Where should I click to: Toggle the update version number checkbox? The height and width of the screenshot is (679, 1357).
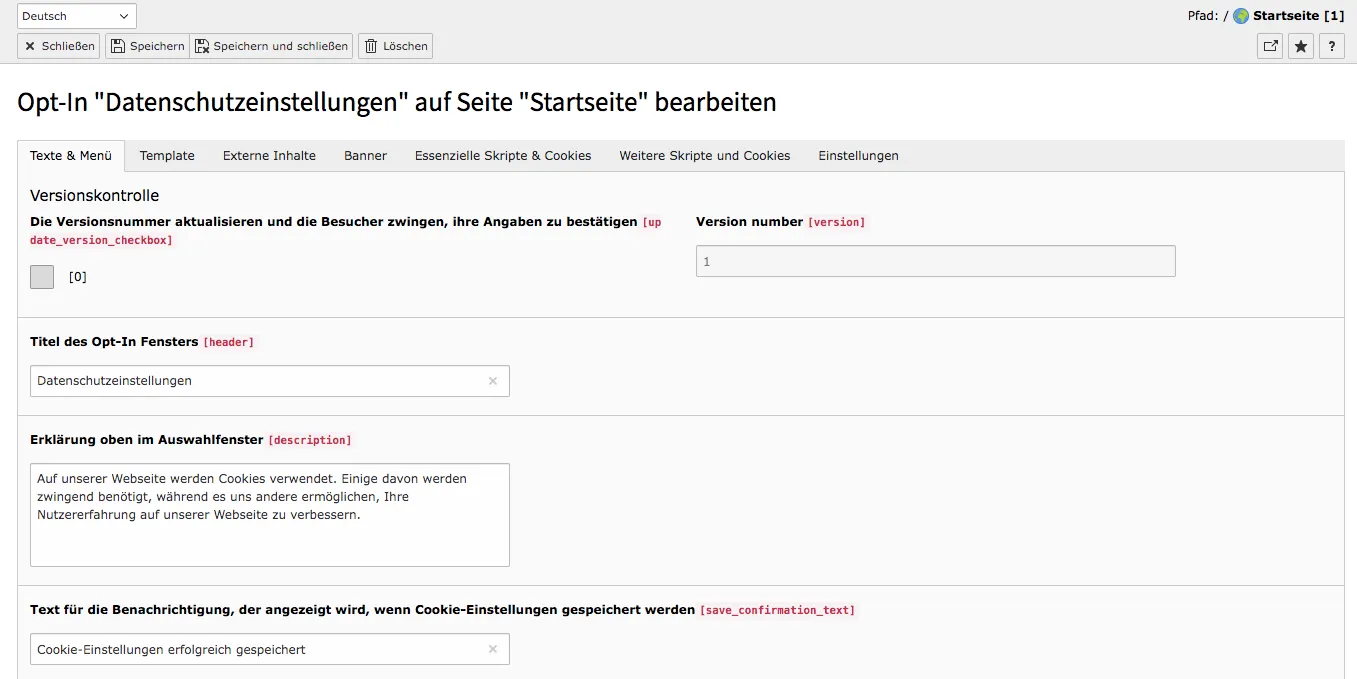pos(42,277)
